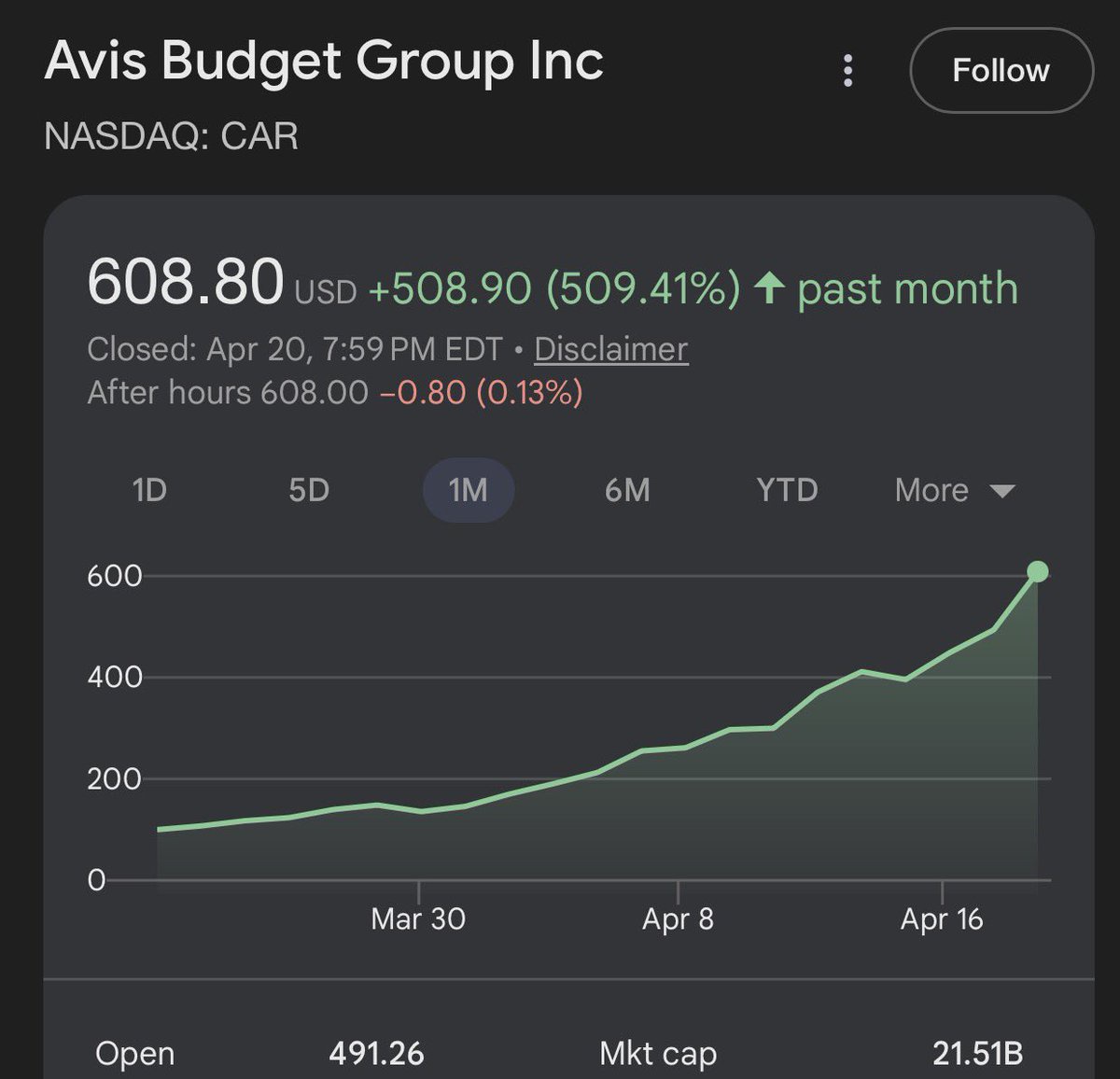
Task: Open the three-dot more options menu
Action: [847, 71]
